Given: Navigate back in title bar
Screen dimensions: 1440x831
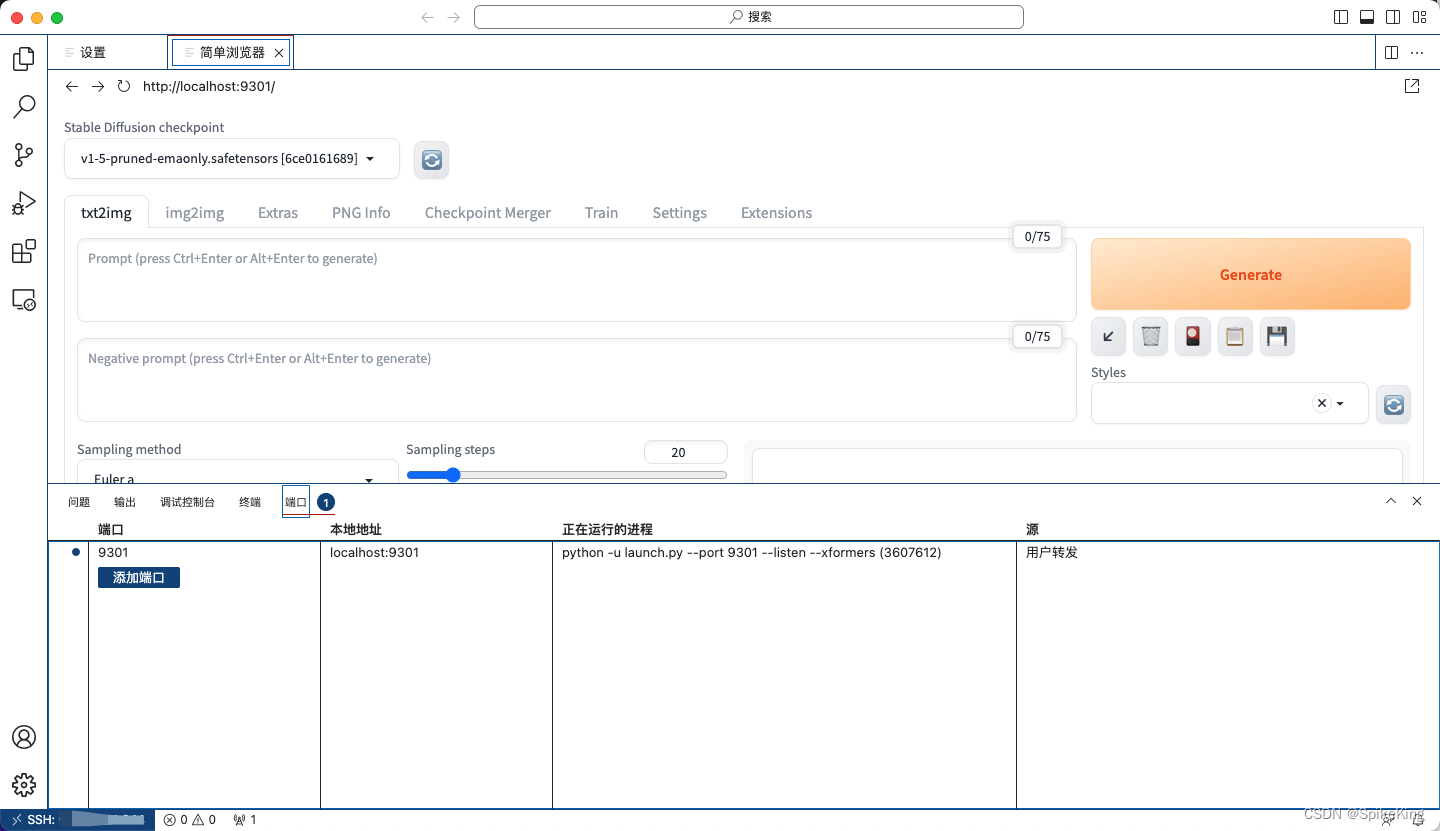Looking at the screenshot, I should click(x=428, y=17).
